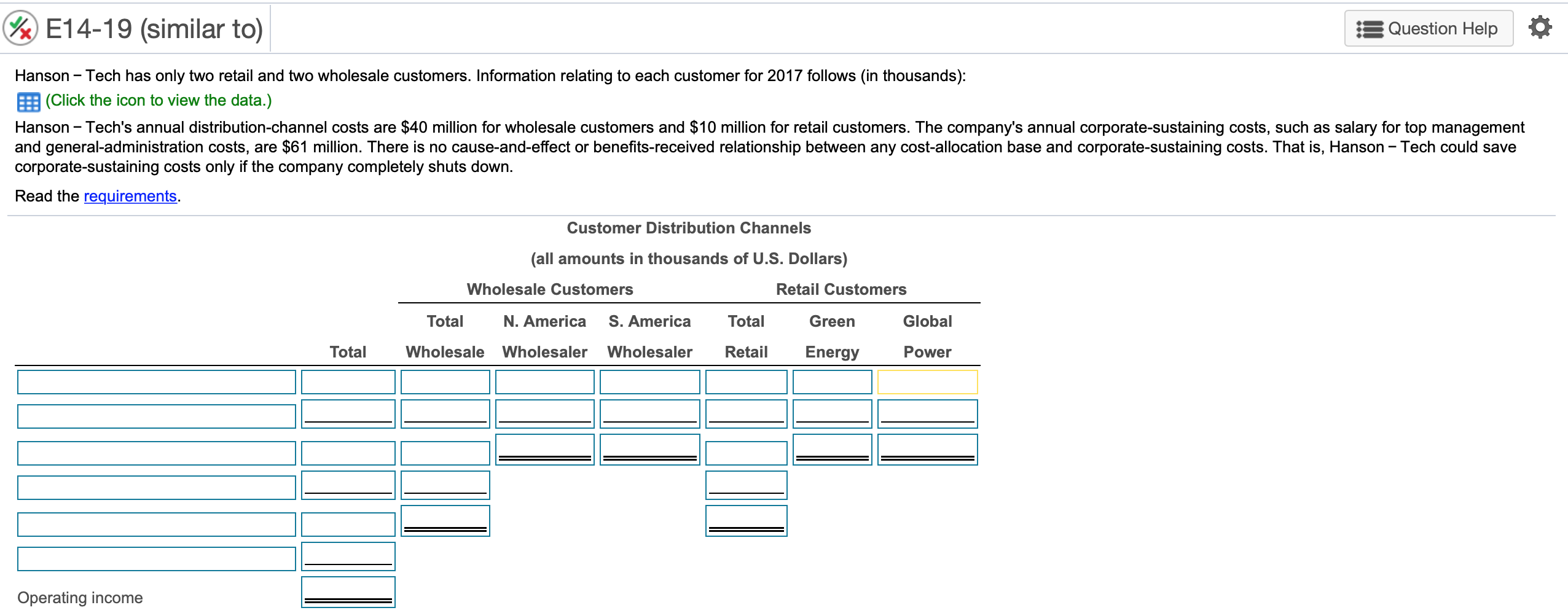Click the Total Wholesale entry box in row one

[x=445, y=382]
